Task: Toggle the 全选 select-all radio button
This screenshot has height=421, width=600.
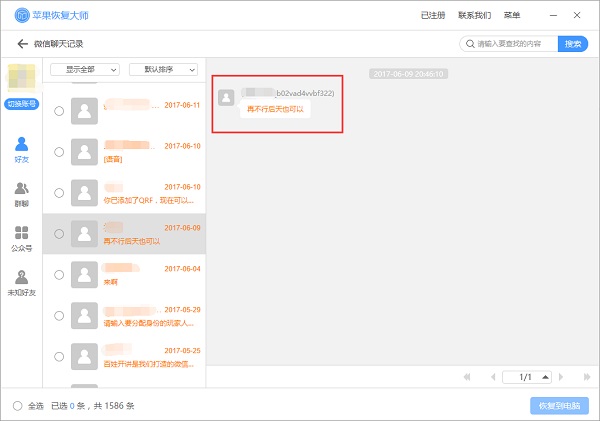Action: [18, 406]
